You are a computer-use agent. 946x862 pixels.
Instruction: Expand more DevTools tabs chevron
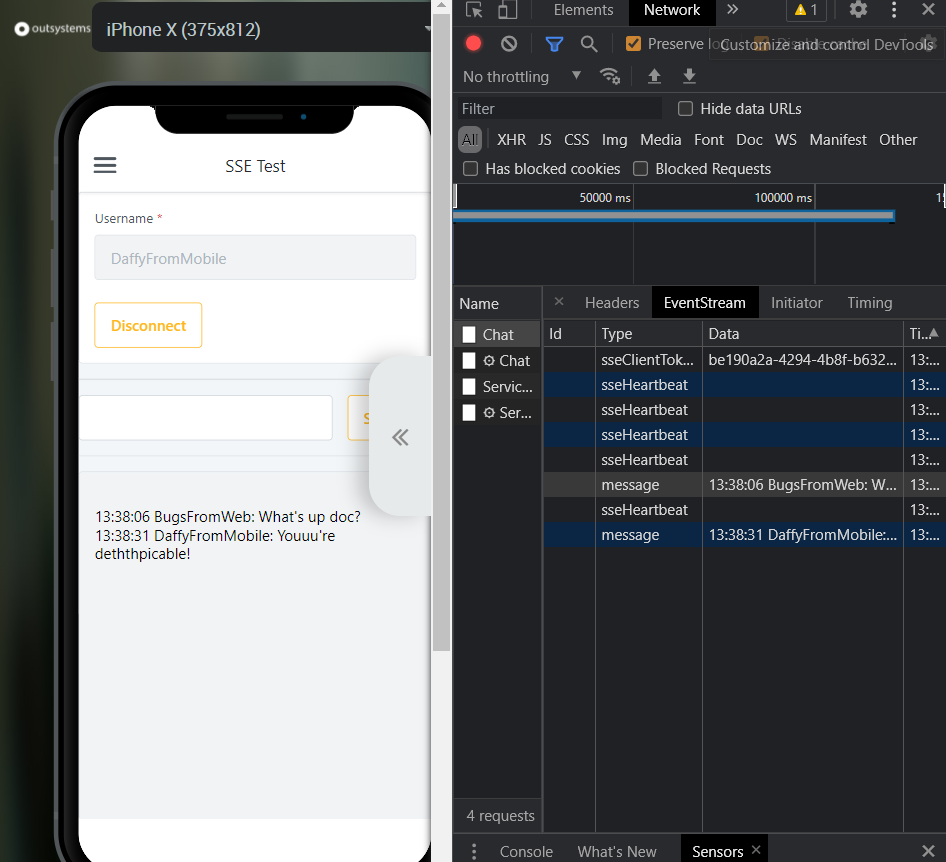point(733,10)
